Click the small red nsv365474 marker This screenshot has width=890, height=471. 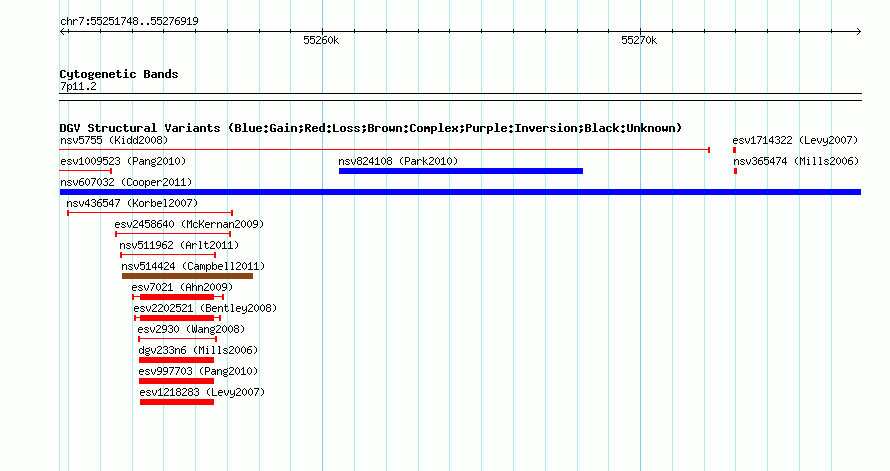pos(736,171)
